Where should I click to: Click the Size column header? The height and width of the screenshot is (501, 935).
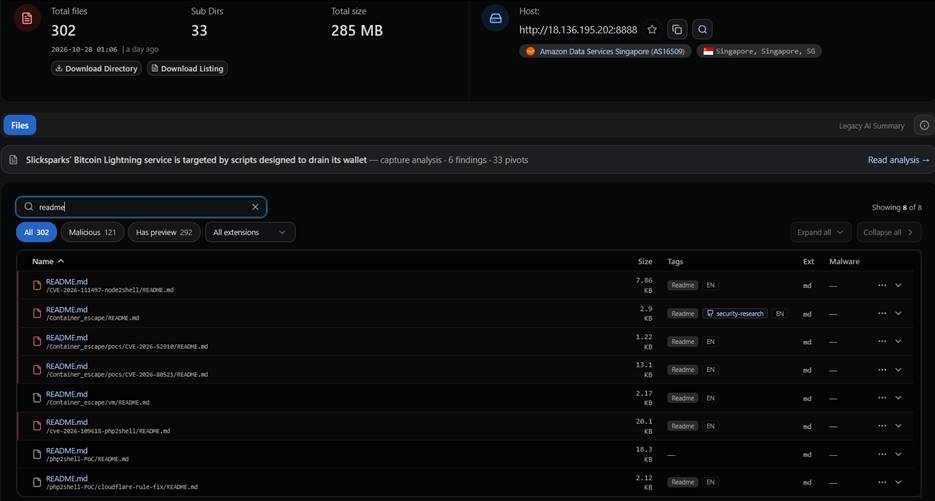coord(645,261)
